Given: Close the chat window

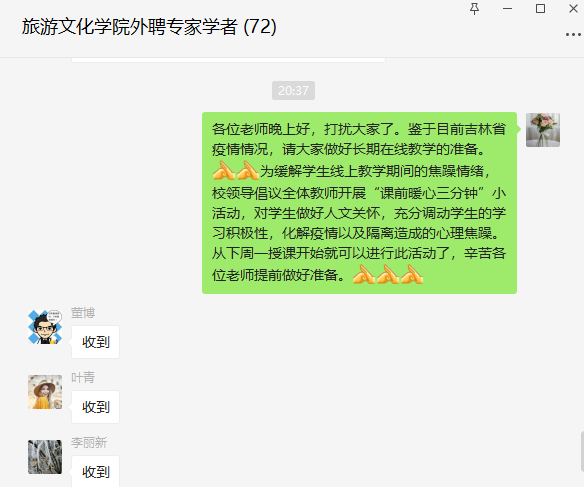Looking at the screenshot, I should pos(574,9).
